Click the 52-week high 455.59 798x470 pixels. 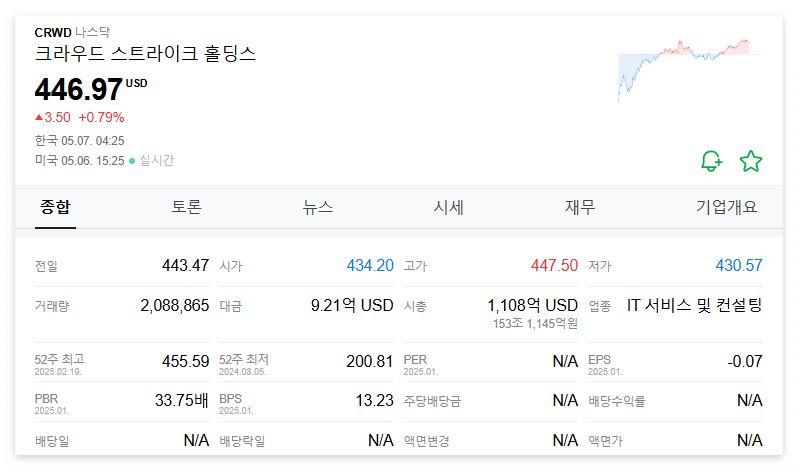click(x=185, y=362)
